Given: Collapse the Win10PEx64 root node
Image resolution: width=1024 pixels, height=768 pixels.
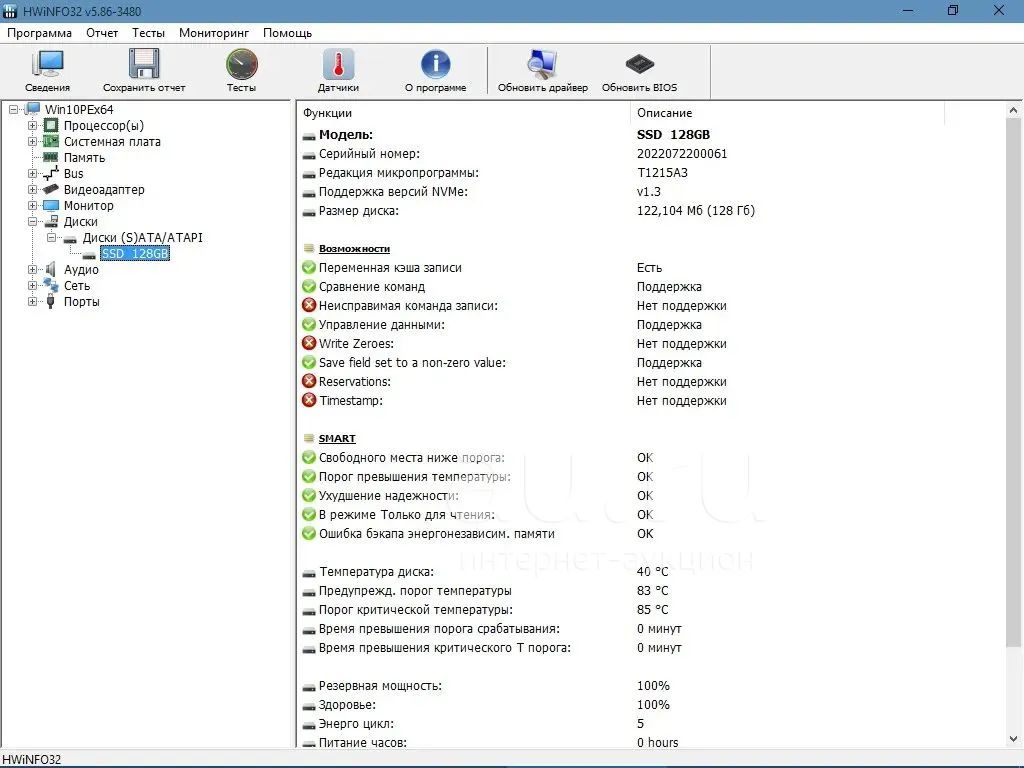Looking at the screenshot, I should (x=13, y=110).
